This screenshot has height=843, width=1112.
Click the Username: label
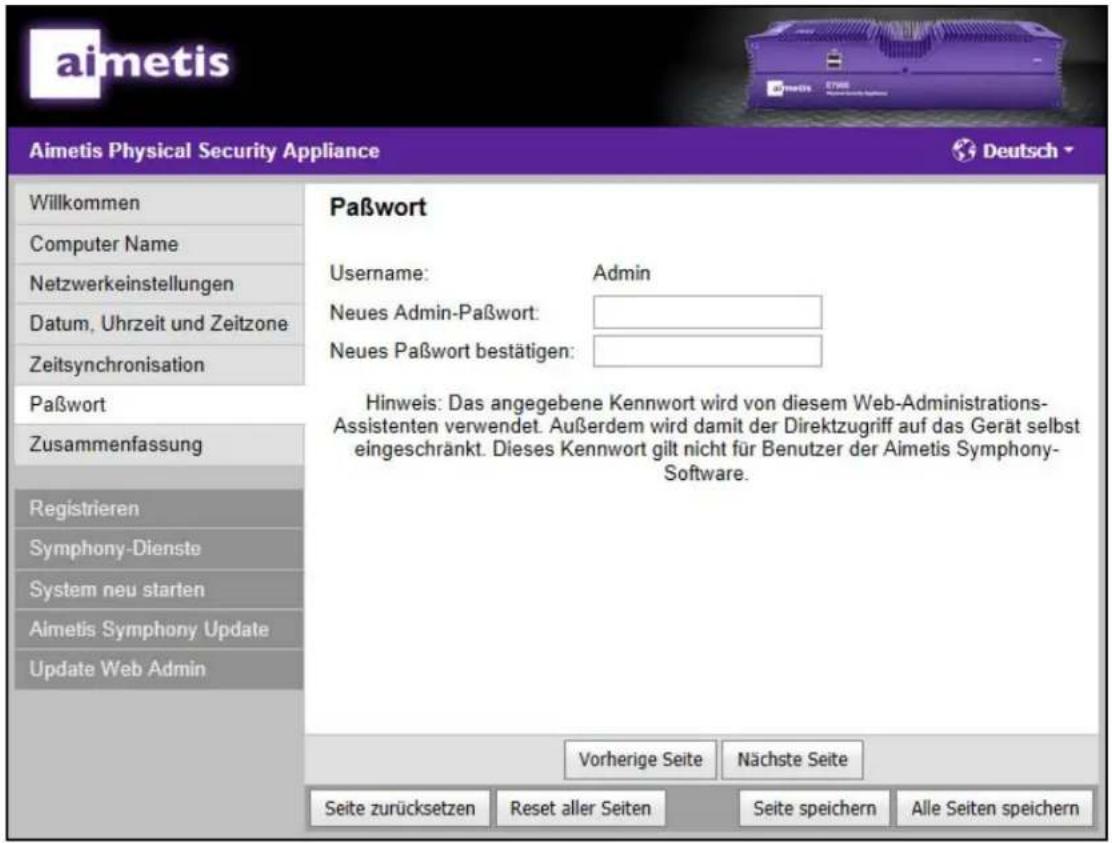pos(379,273)
